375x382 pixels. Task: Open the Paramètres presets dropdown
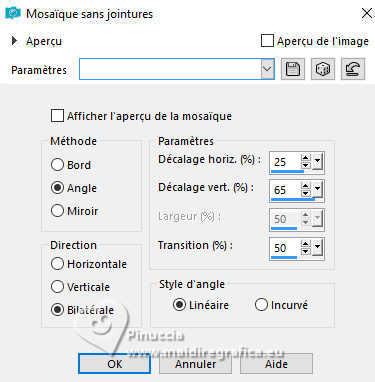coord(267,69)
